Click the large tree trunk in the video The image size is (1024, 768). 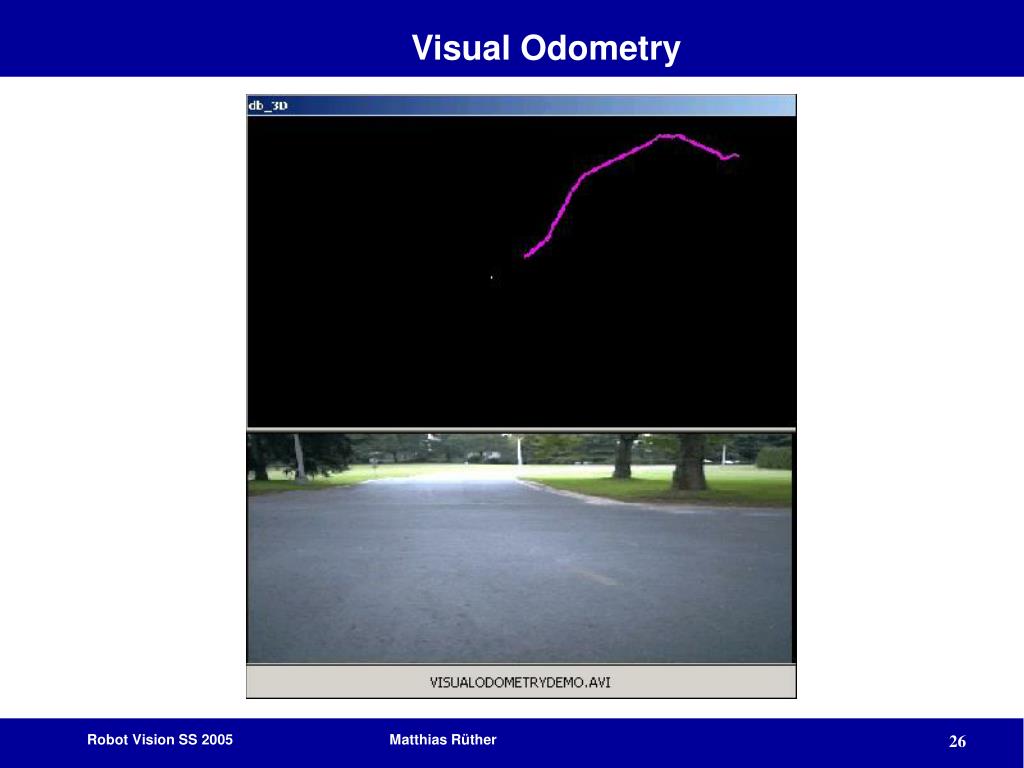click(x=690, y=462)
